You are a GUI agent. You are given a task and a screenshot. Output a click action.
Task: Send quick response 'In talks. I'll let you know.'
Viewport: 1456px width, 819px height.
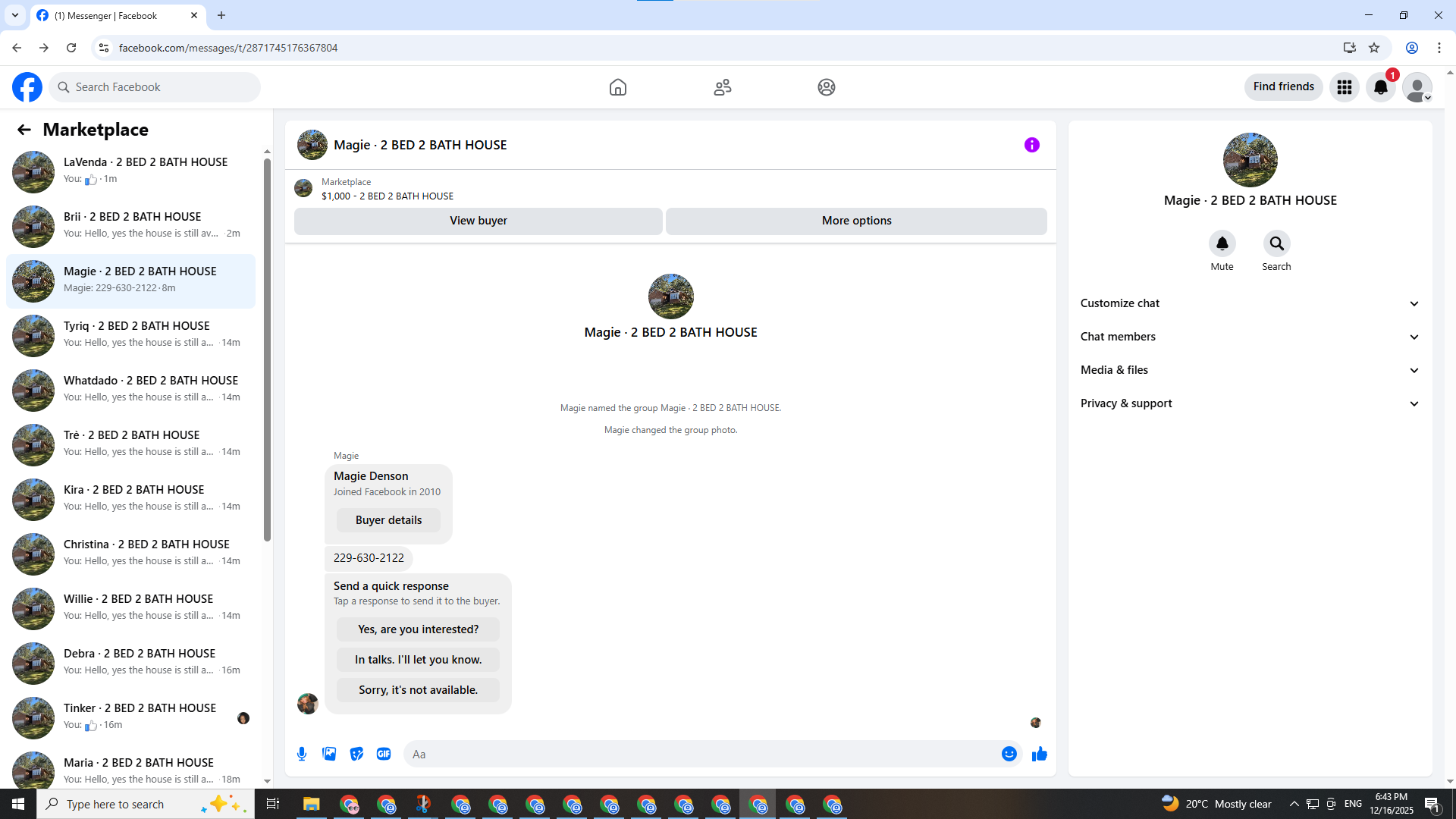pyautogui.click(x=418, y=660)
